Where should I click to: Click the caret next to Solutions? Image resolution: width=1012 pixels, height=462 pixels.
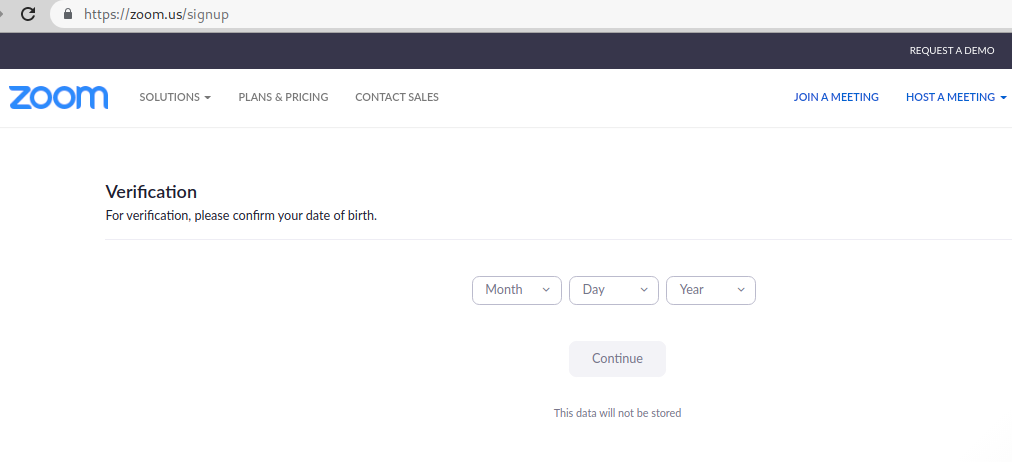click(x=207, y=97)
